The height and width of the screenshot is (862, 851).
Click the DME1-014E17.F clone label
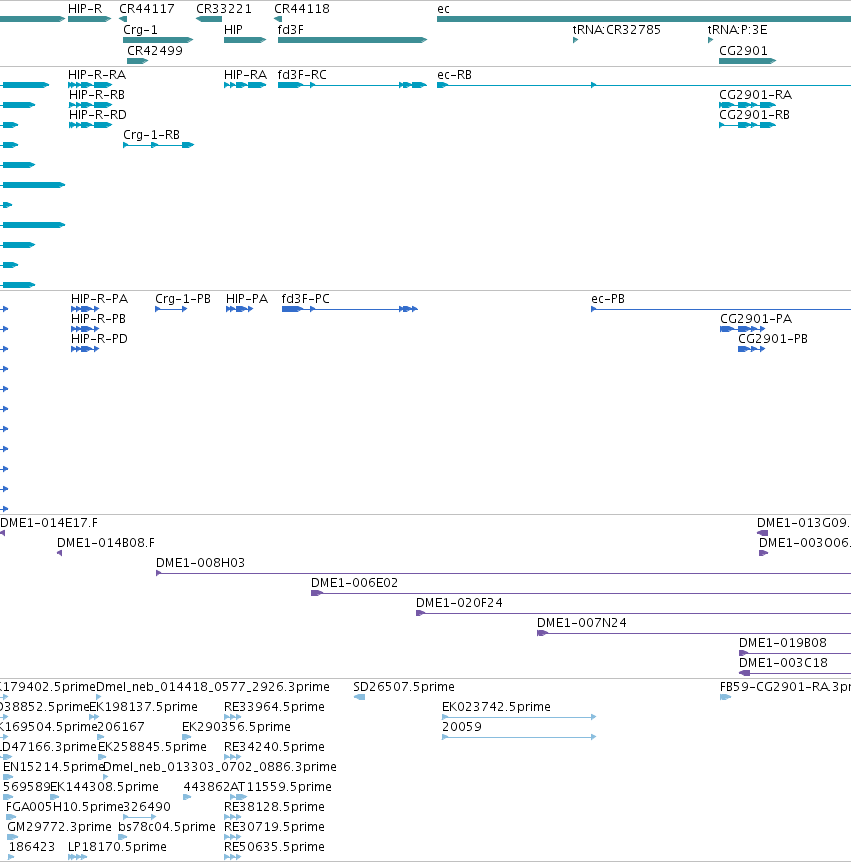[x=49, y=523]
